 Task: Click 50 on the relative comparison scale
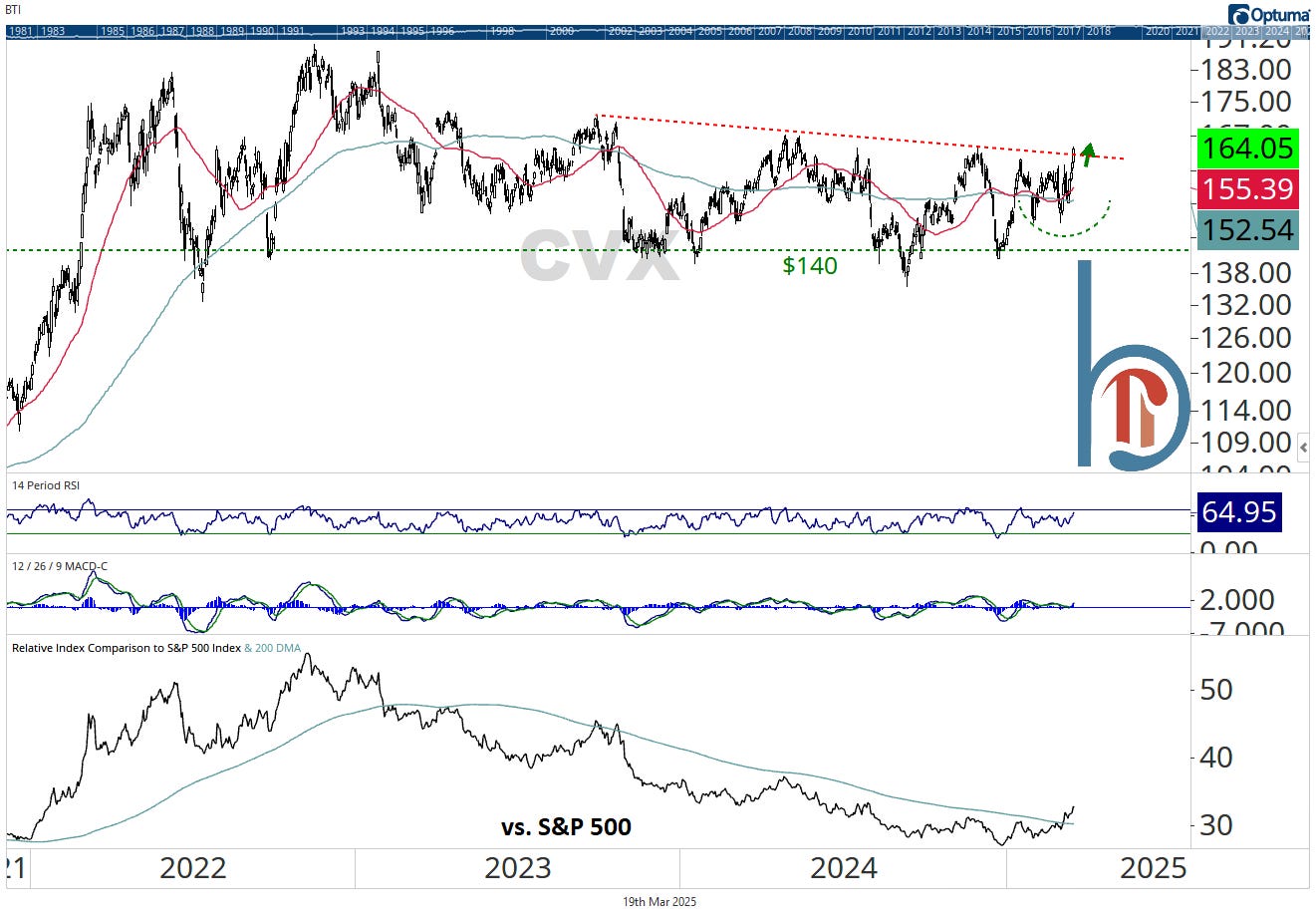(x=1216, y=689)
